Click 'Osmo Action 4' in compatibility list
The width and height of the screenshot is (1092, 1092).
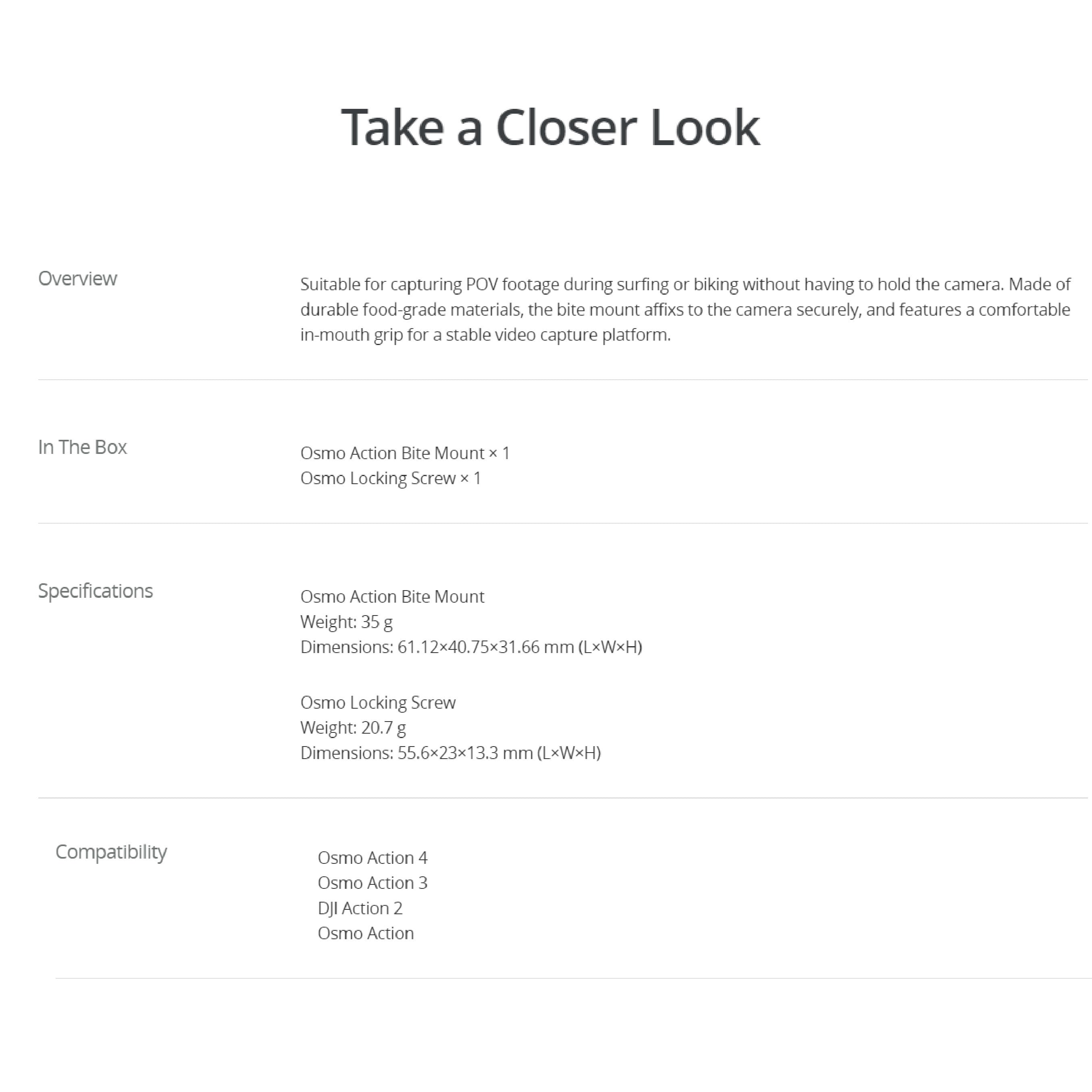pos(372,857)
